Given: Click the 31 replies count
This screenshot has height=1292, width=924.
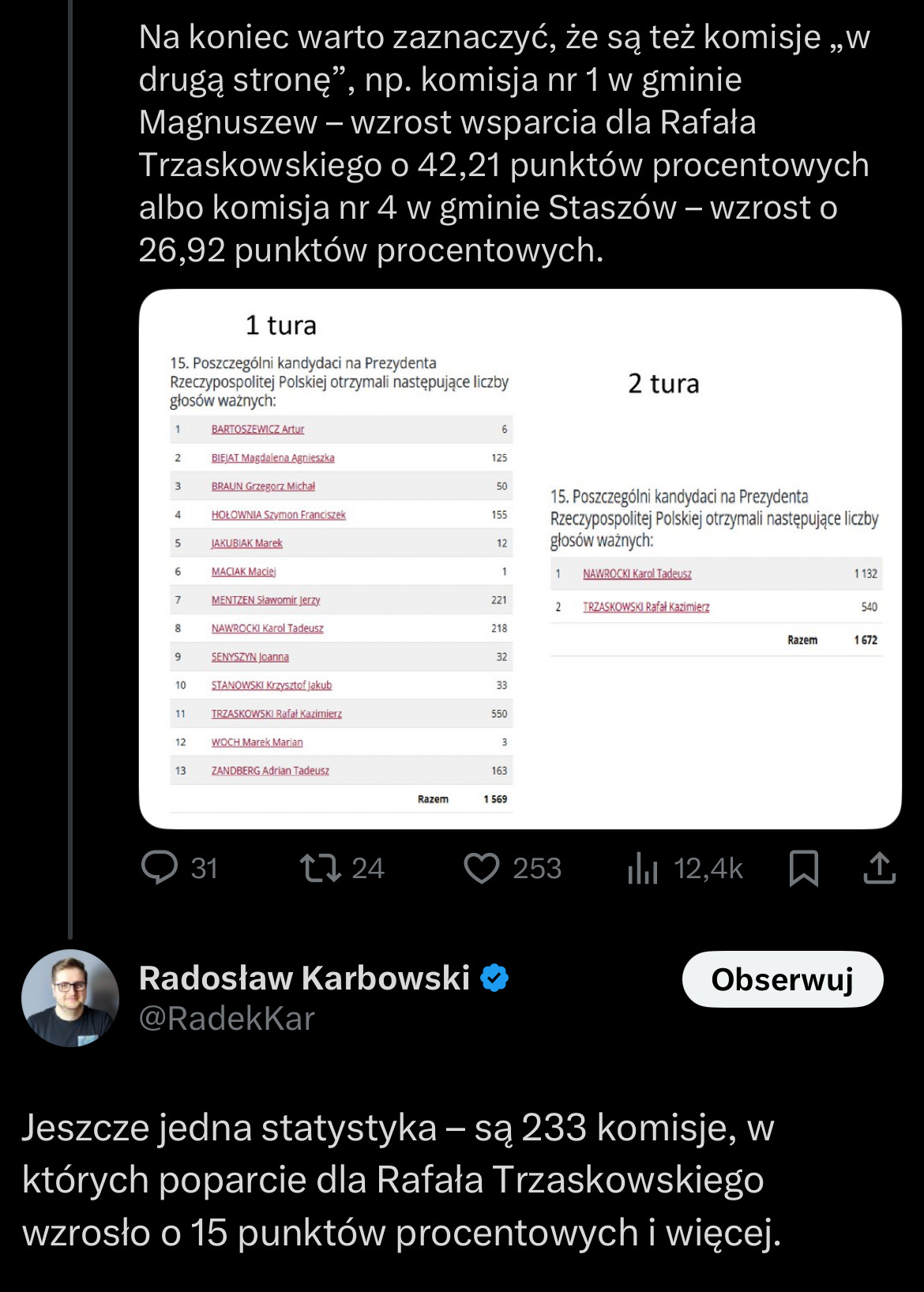Looking at the screenshot, I should tap(205, 869).
